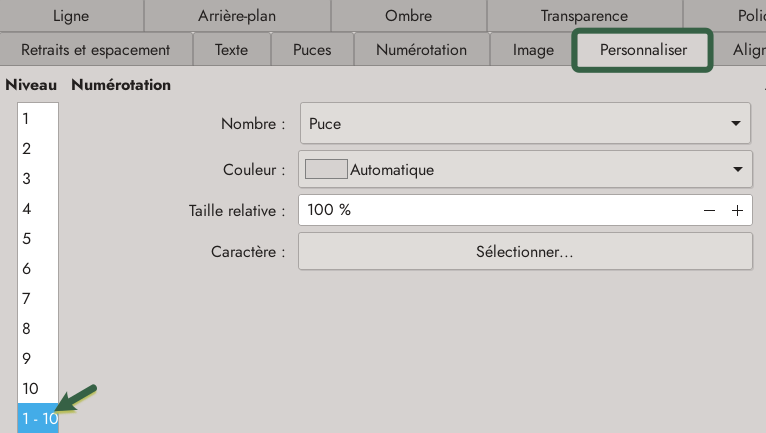Viewport: 766px width, 433px height.
Task: Open the Texte tab
Action: click(x=231, y=49)
